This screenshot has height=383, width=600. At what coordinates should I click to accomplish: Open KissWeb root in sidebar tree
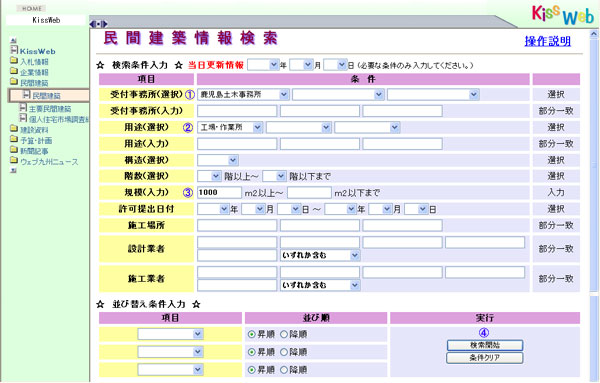pos(38,51)
